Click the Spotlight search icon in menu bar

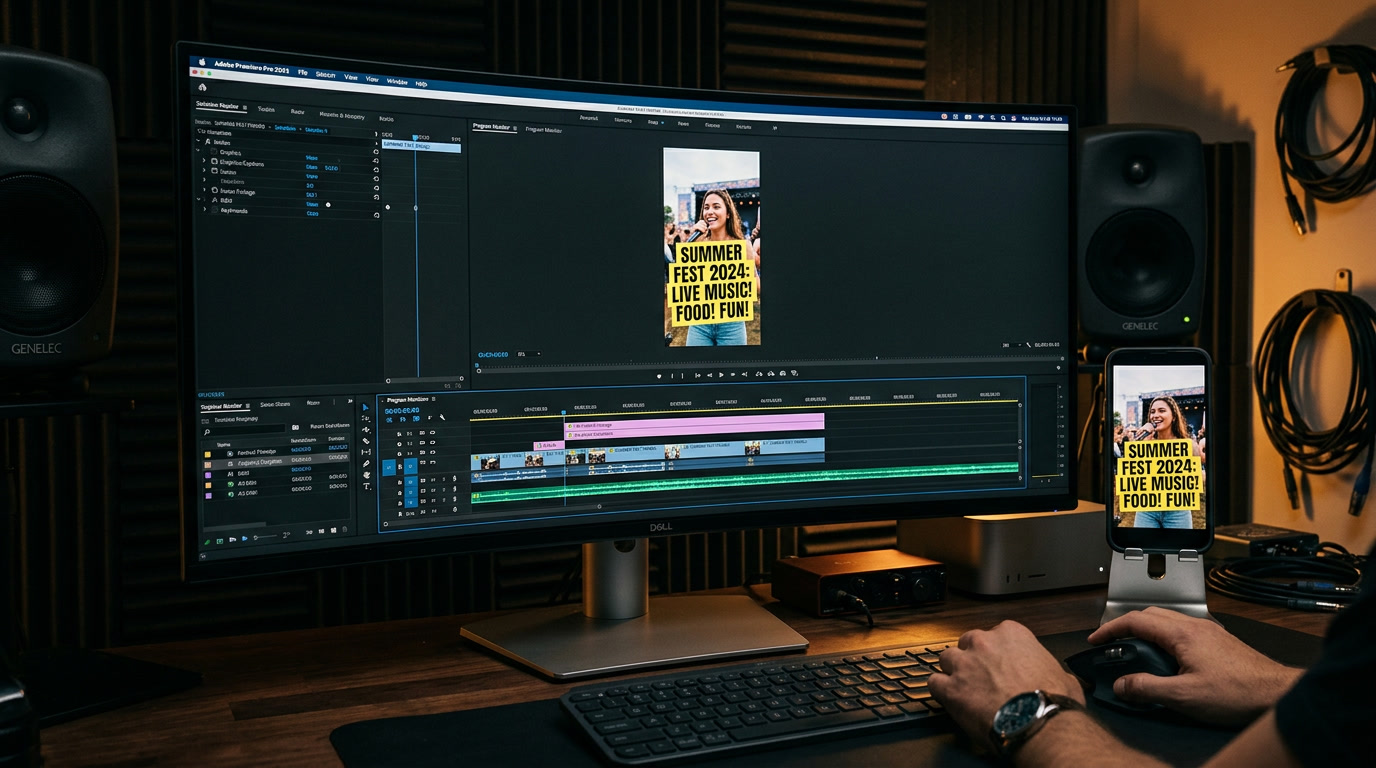pos(1003,118)
